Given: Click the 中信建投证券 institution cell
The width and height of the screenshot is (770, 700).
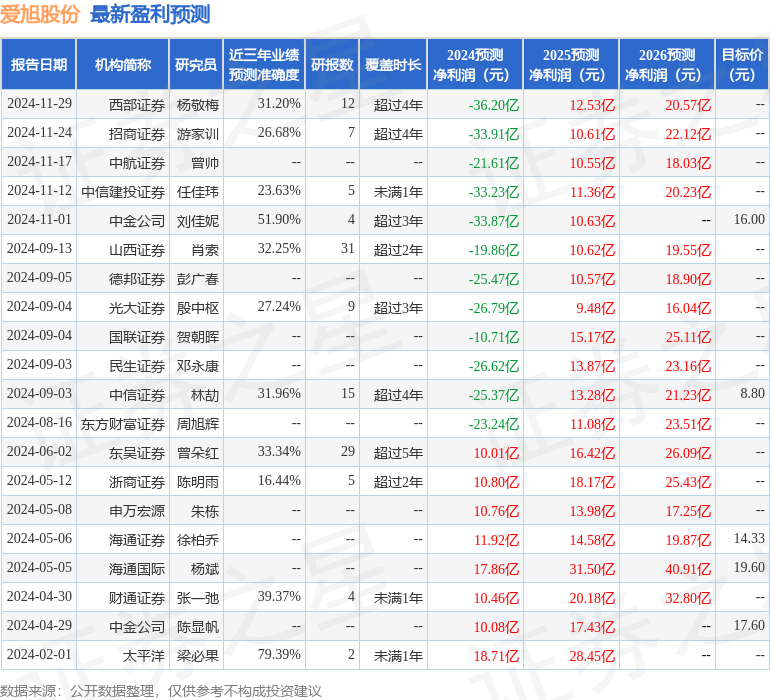Looking at the screenshot, I should tap(123, 192).
